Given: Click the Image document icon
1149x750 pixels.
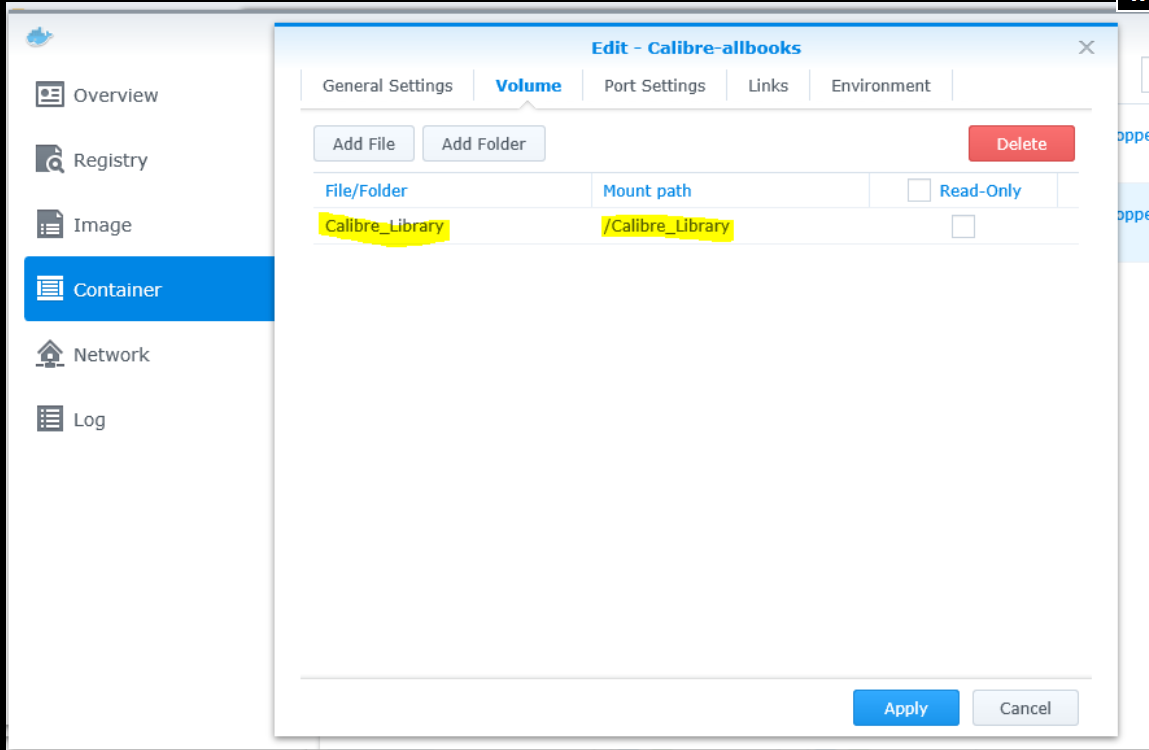Looking at the screenshot, I should pyautogui.click(x=50, y=224).
